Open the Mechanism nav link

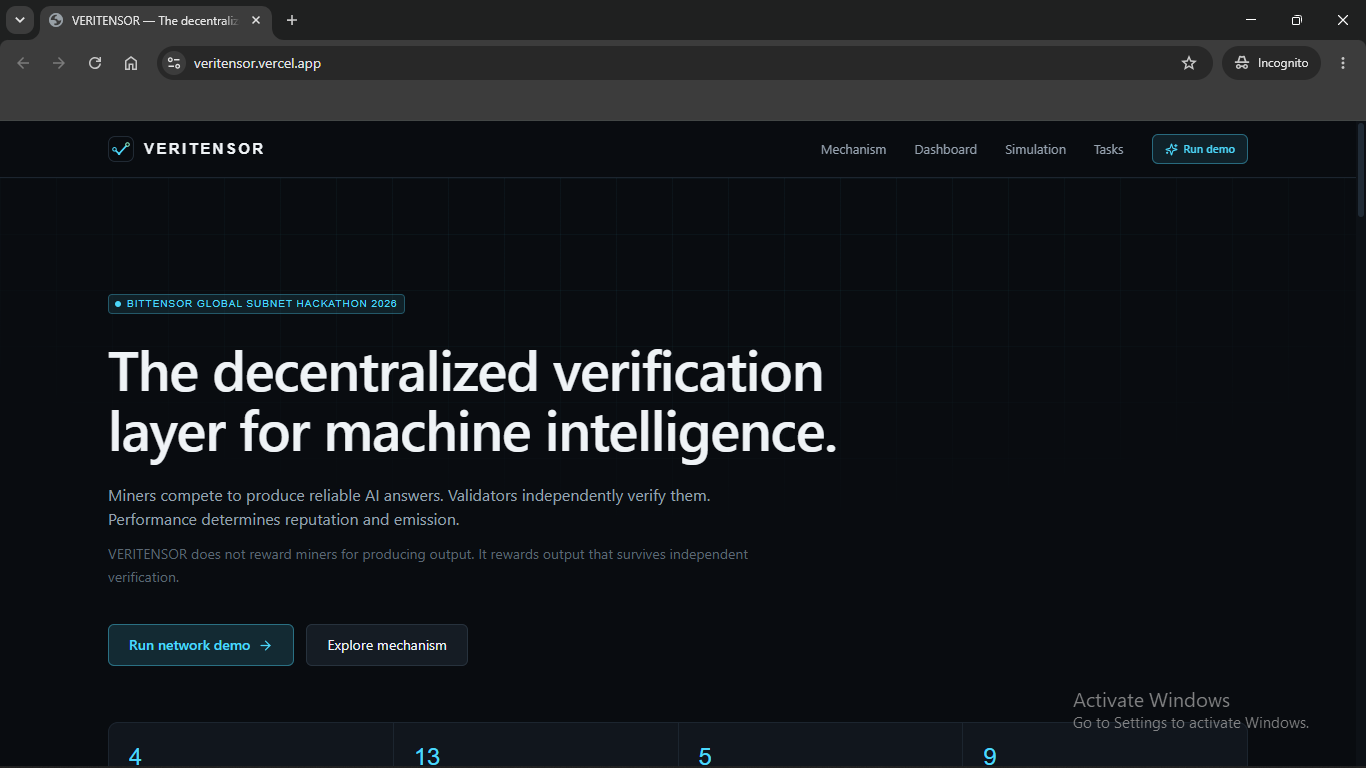coord(853,150)
